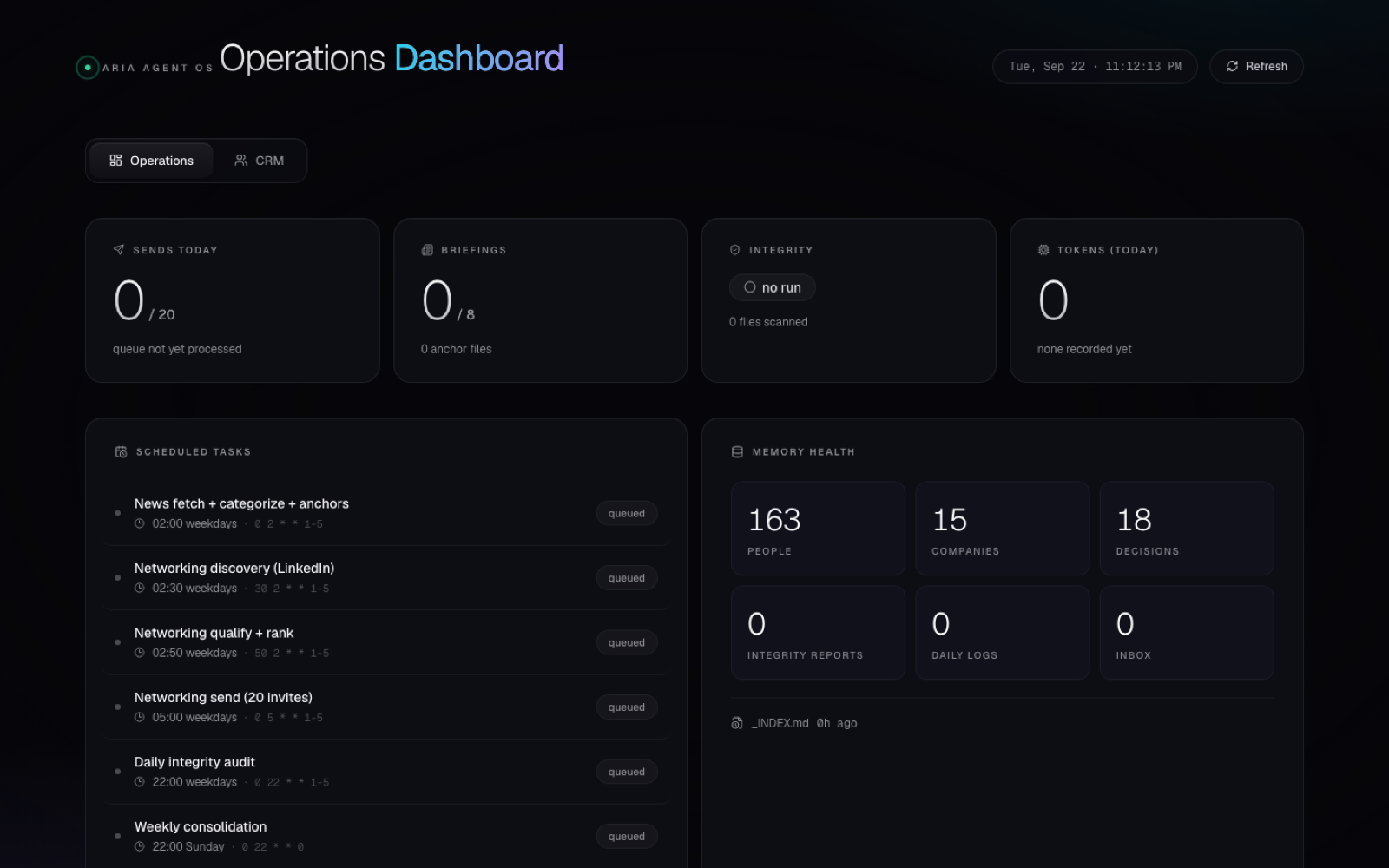The image size is (1389, 868).
Task: Click the Memory Health database icon
Action: point(737,452)
